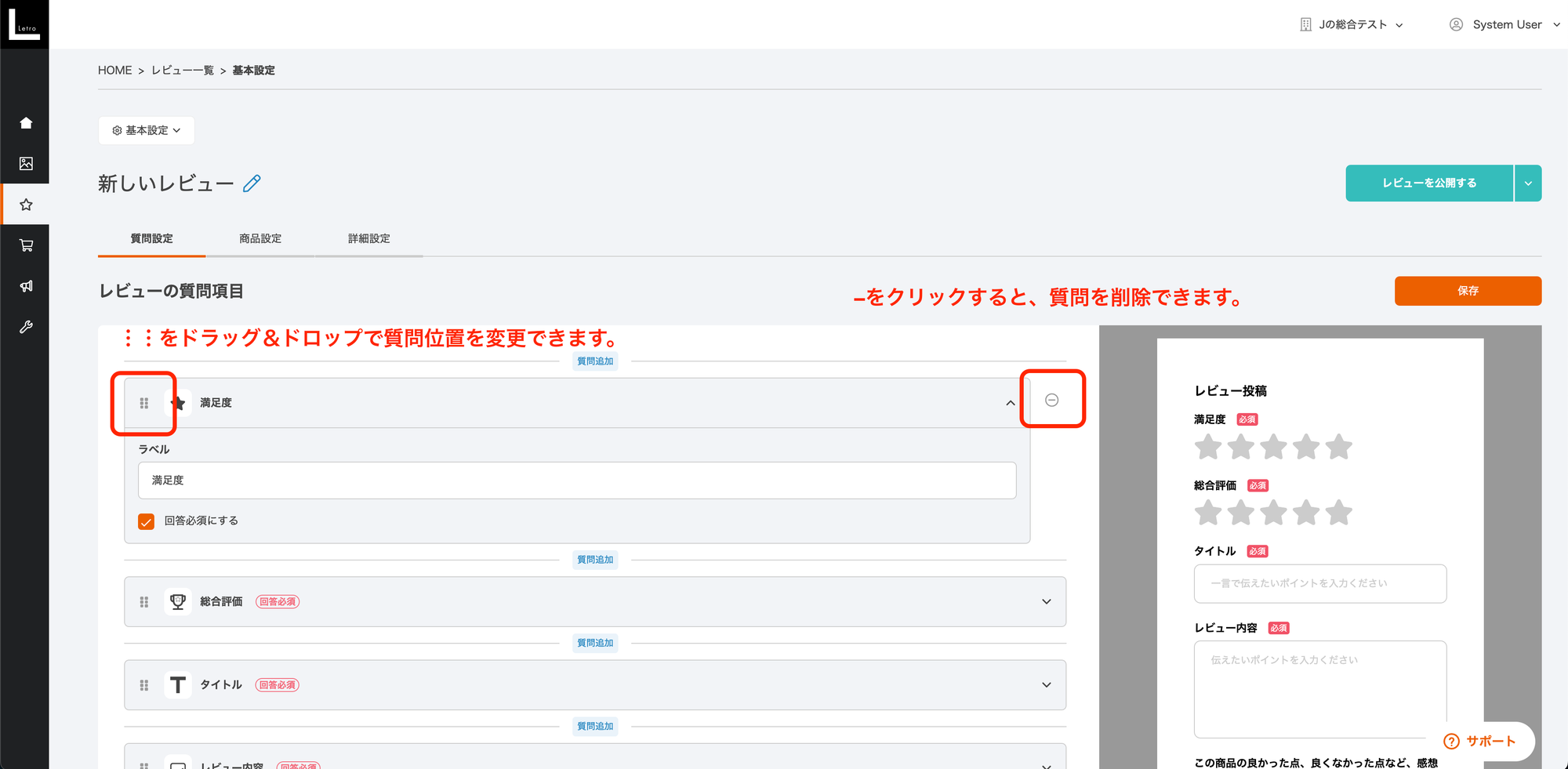Click the pencil icon to rename review

click(x=252, y=183)
